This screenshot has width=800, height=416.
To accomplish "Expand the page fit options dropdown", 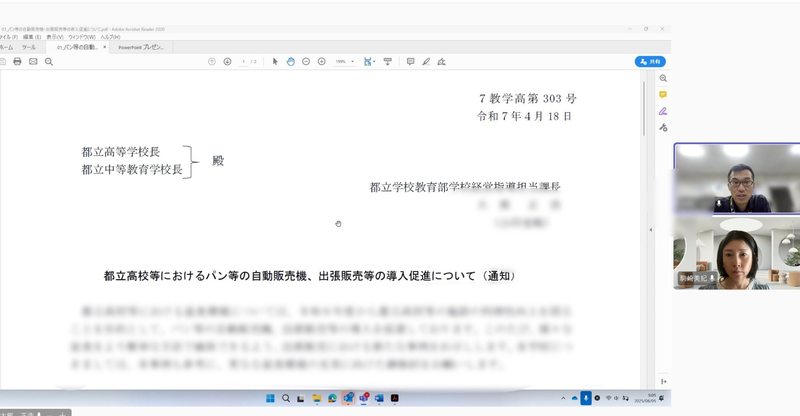I will click(370, 61).
